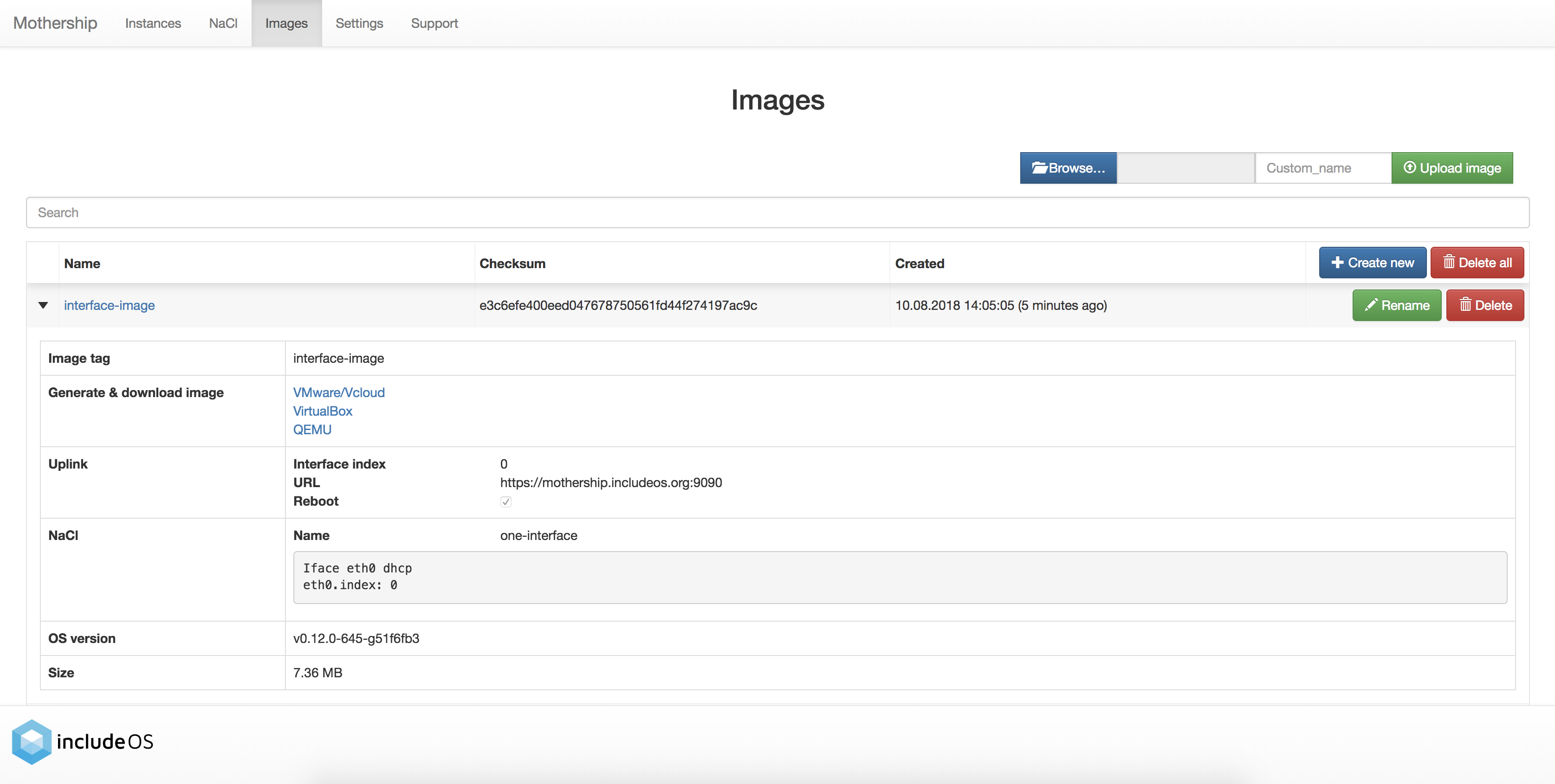Click the Uplink URL https://mothership.includeos.org:9090

coord(611,483)
